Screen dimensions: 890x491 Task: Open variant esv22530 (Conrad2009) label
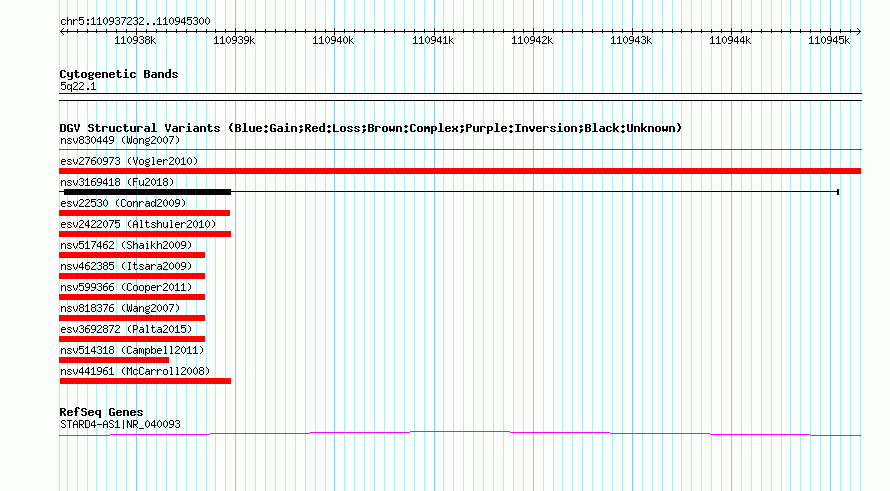[123, 203]
